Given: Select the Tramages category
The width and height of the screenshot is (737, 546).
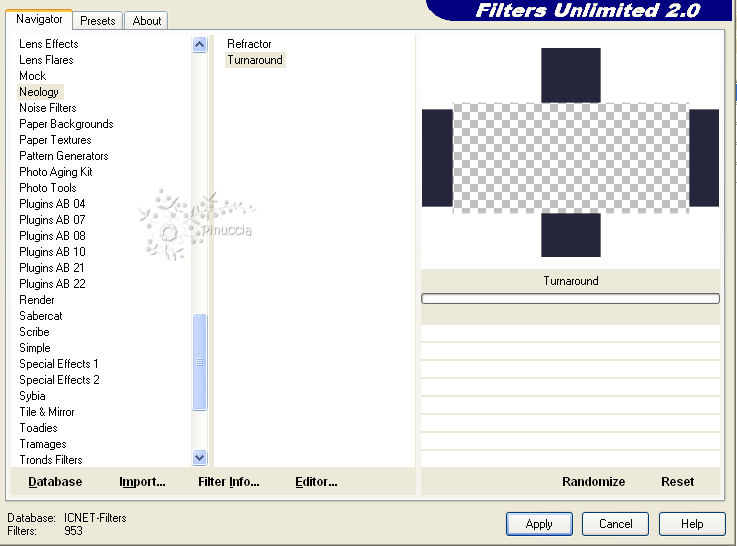Looking at the screenshot, I should click(x=43, y=443).
